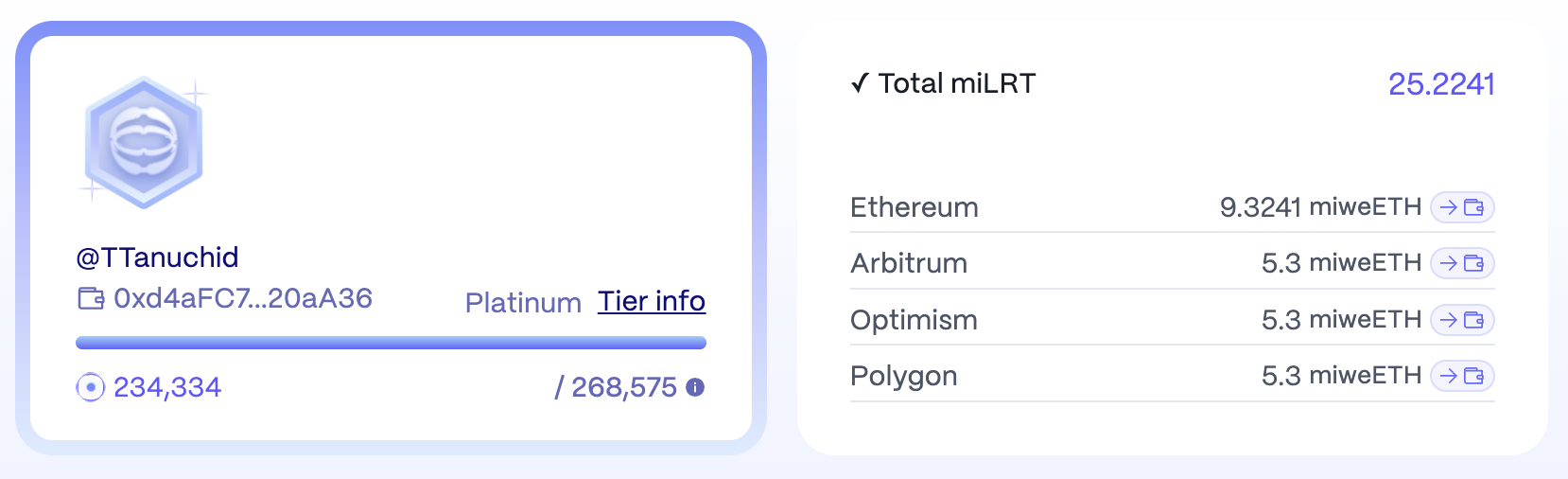This screenshot has width=1568, height=479.
Task: Copy wallet address 0xd4aFC7...20aA36
Action: pyautogui.click(x=243, y=298)
